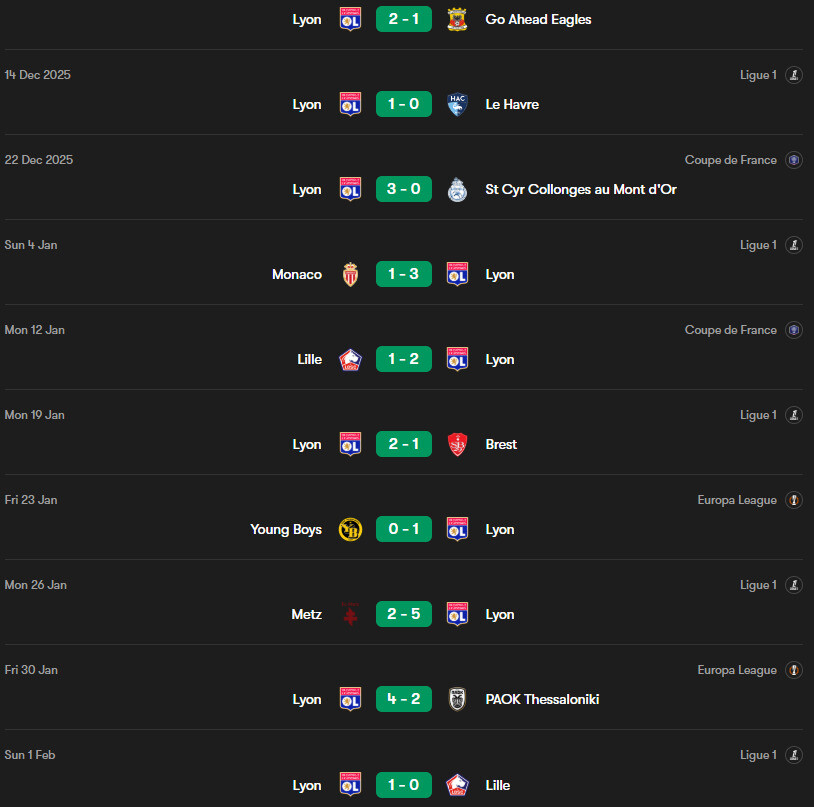The width and height of the screenshot is (814, 807).
Task: Click the Brest club crest
Action: 457,444
